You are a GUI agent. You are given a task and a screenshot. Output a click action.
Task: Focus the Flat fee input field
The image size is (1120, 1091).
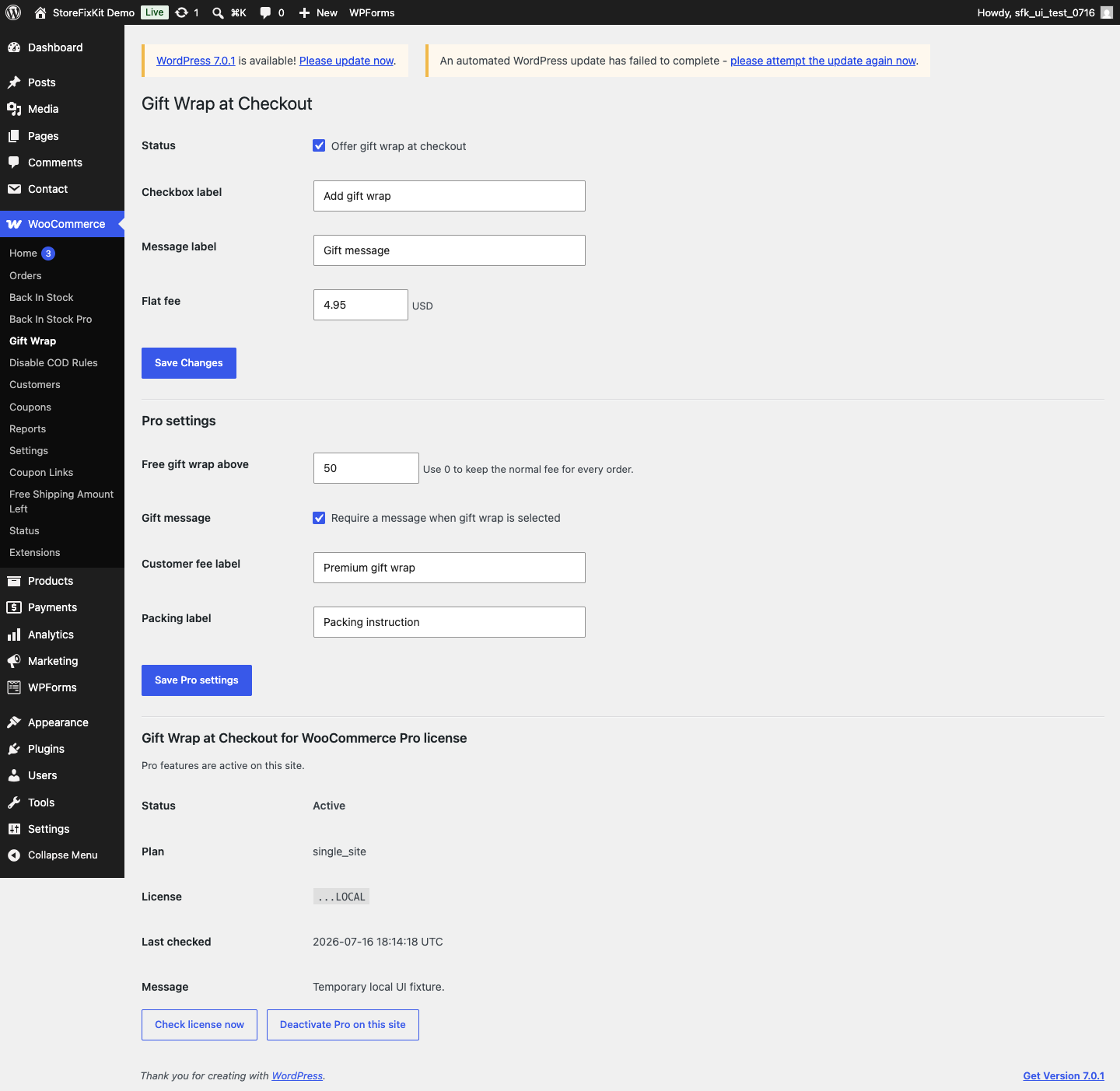[x=361, y=305]
